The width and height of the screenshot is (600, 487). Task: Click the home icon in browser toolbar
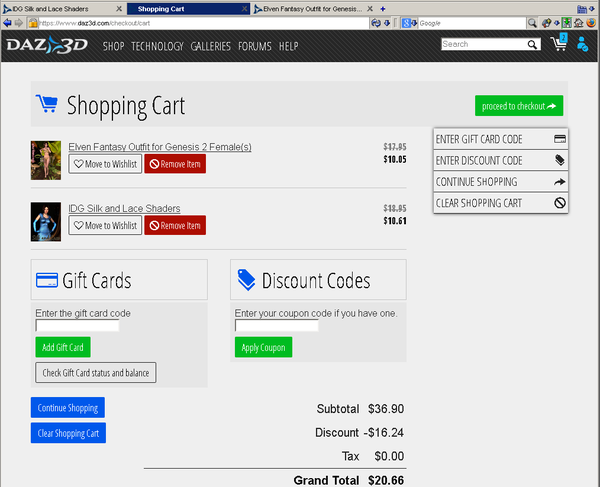click(579, 23)
